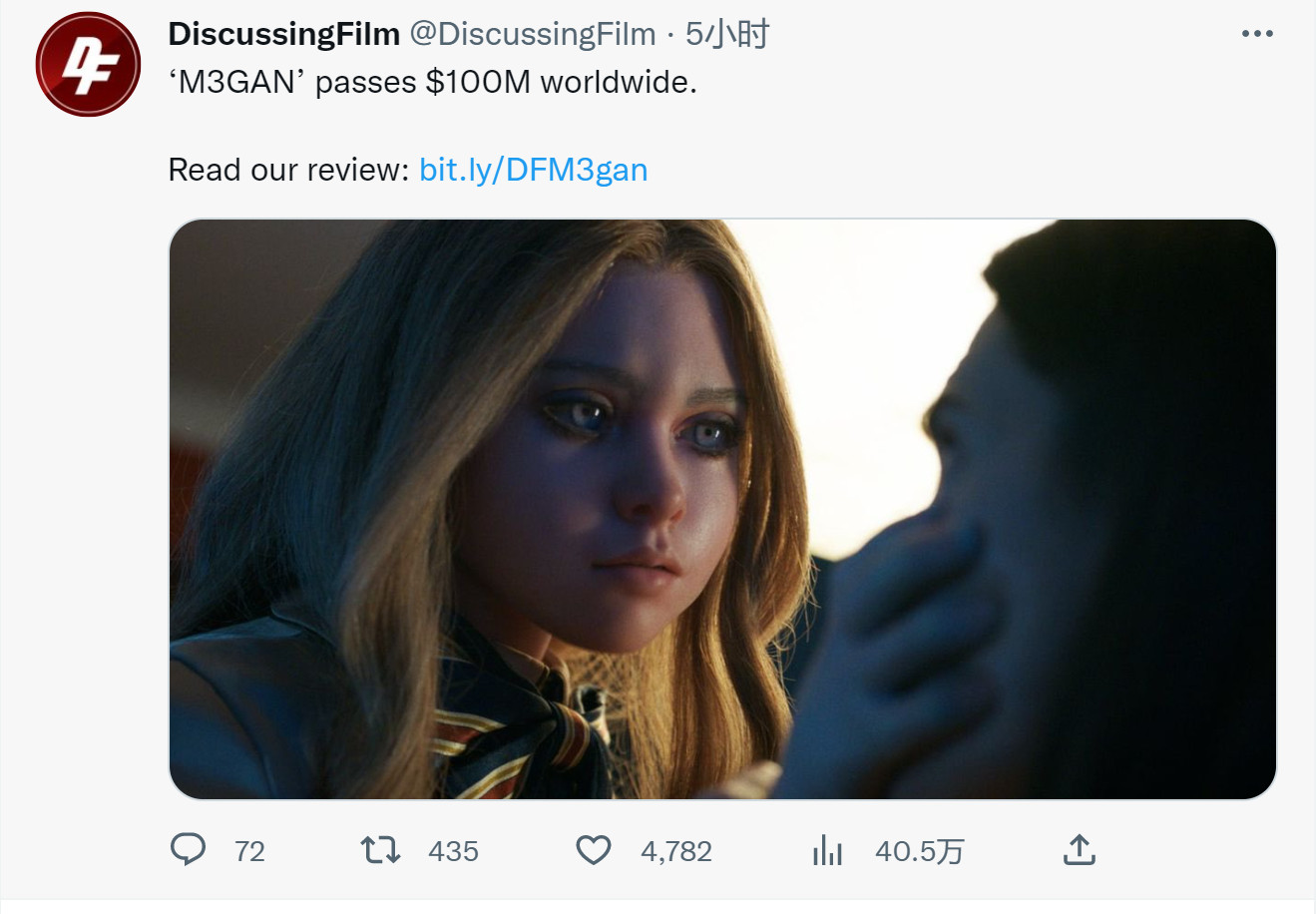Open the DiscussingFilm profile avatar
This screenshot has height=914, width=1316.
click(88, 64)
